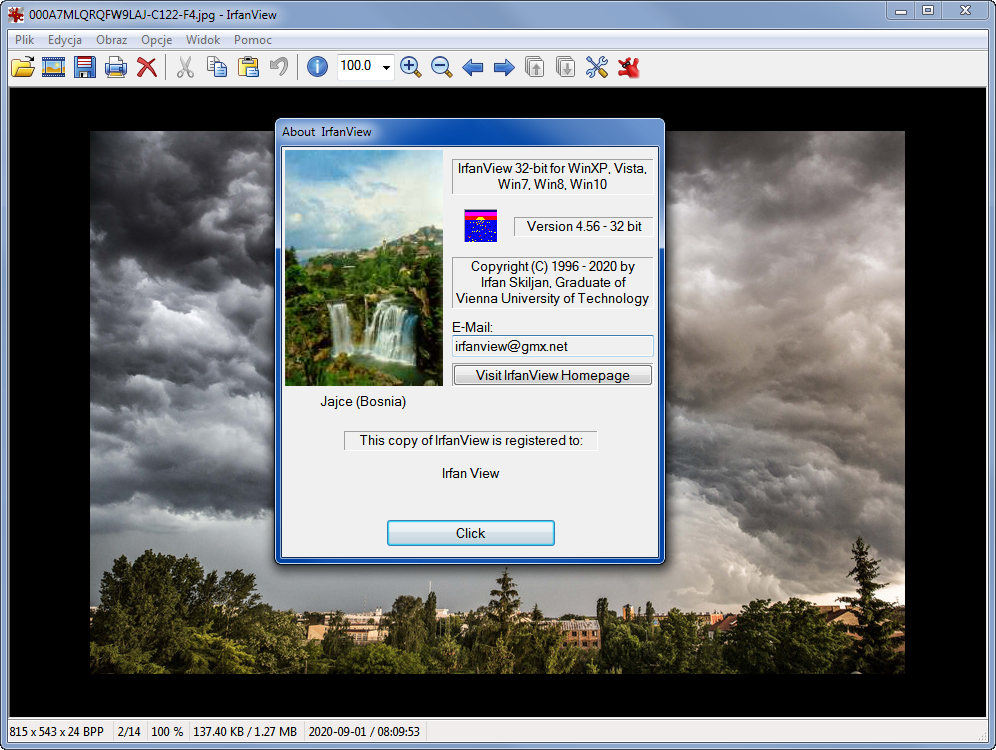The width and height of the screenshot is (996, 750).
Task: Click the 'Click' button in About dialog
Action: click(x=471, y=533)
